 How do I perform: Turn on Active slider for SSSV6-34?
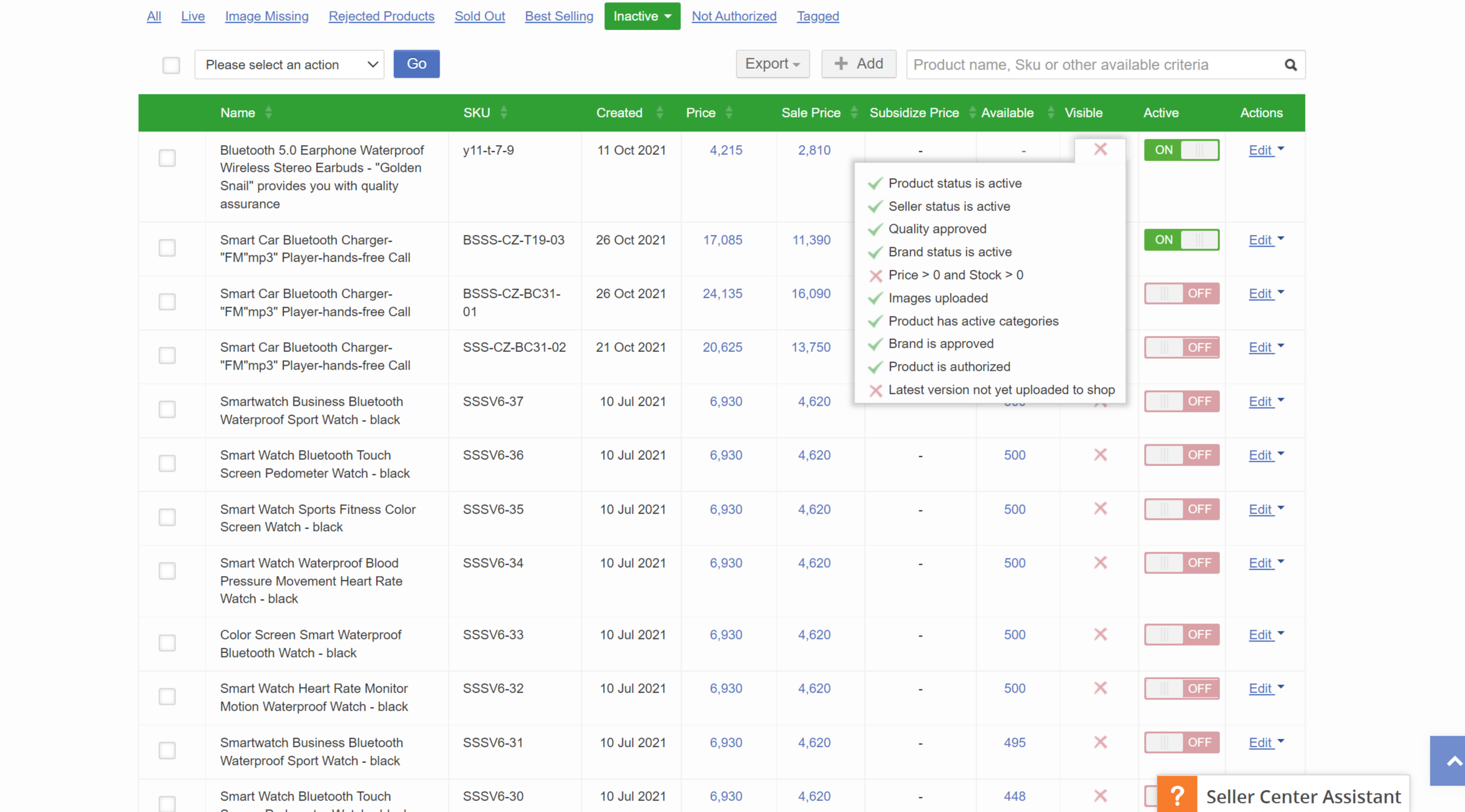click(x=1181, y=563)
